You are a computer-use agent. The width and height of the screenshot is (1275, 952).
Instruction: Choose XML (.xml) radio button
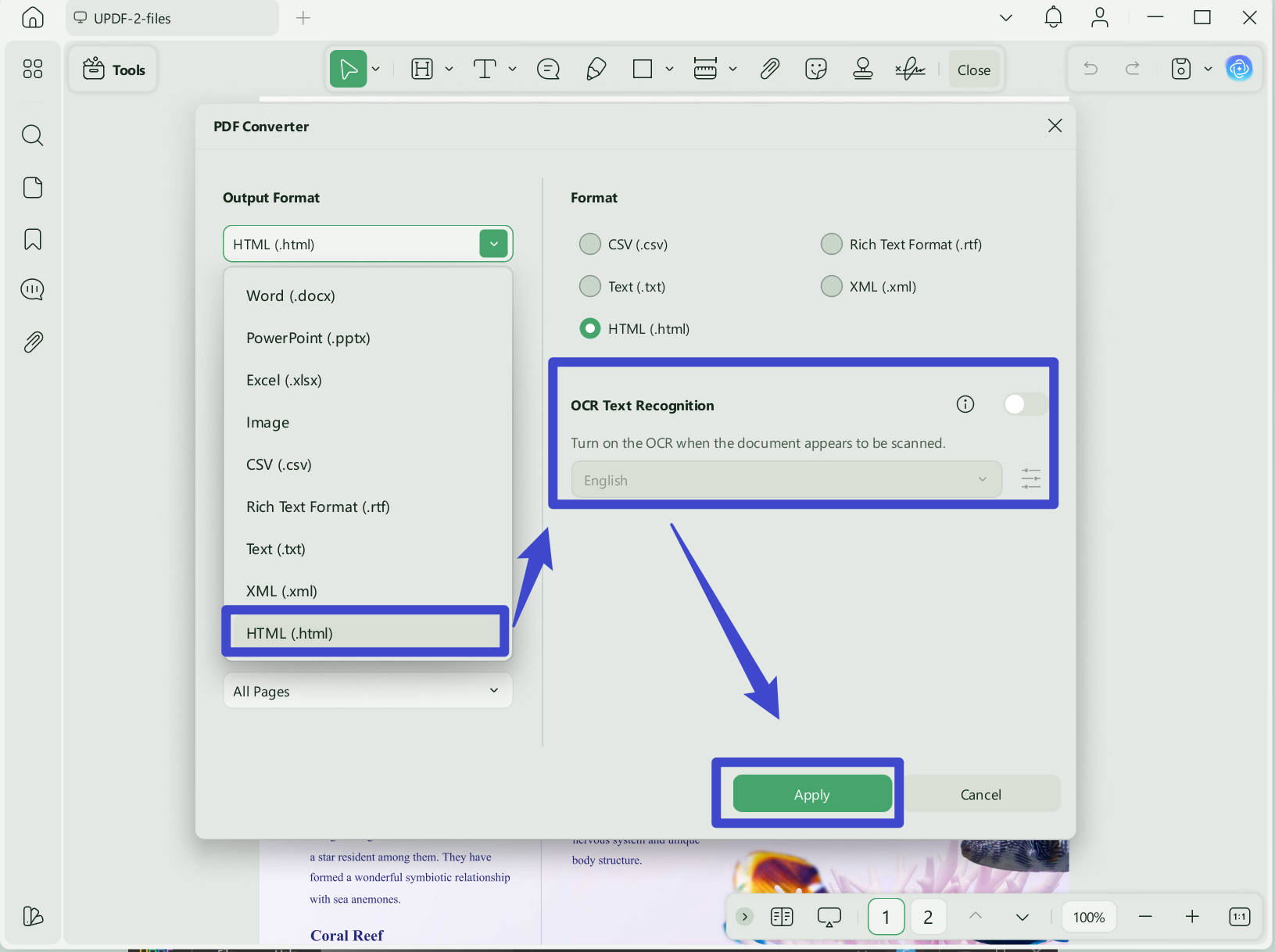832,287
